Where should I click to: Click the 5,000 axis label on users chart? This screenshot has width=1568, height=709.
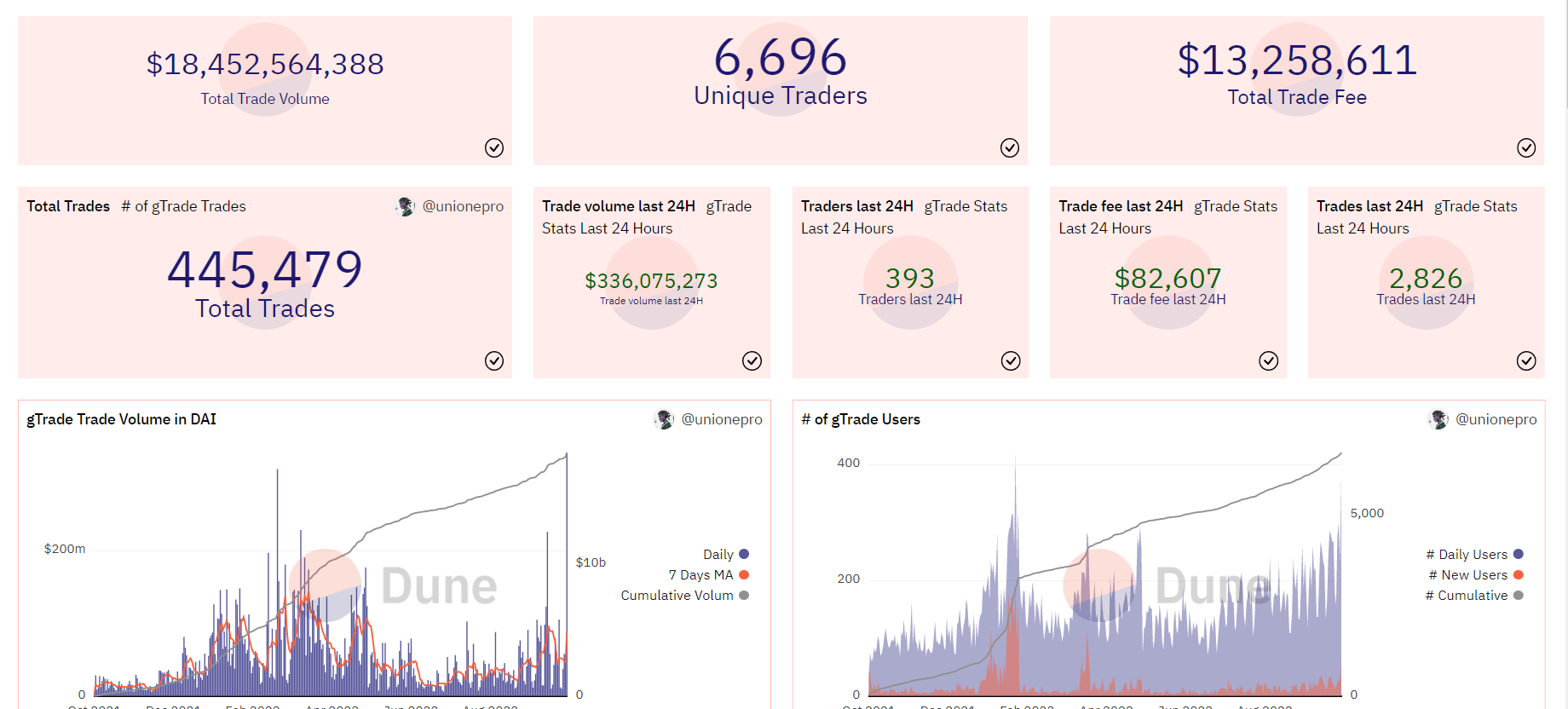coord(1367,513)
